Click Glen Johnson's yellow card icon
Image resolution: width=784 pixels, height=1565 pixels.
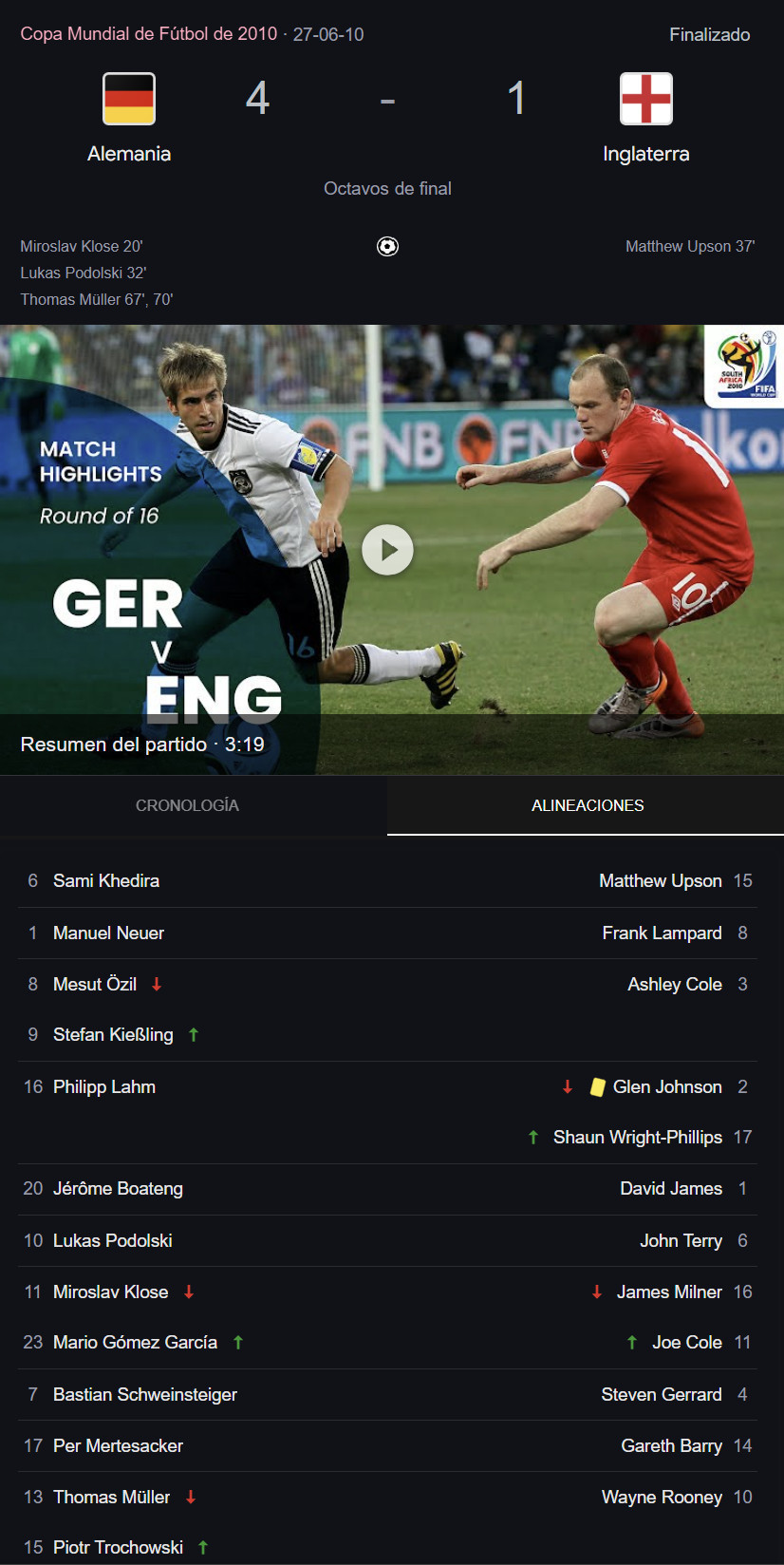coord(597,1087)
